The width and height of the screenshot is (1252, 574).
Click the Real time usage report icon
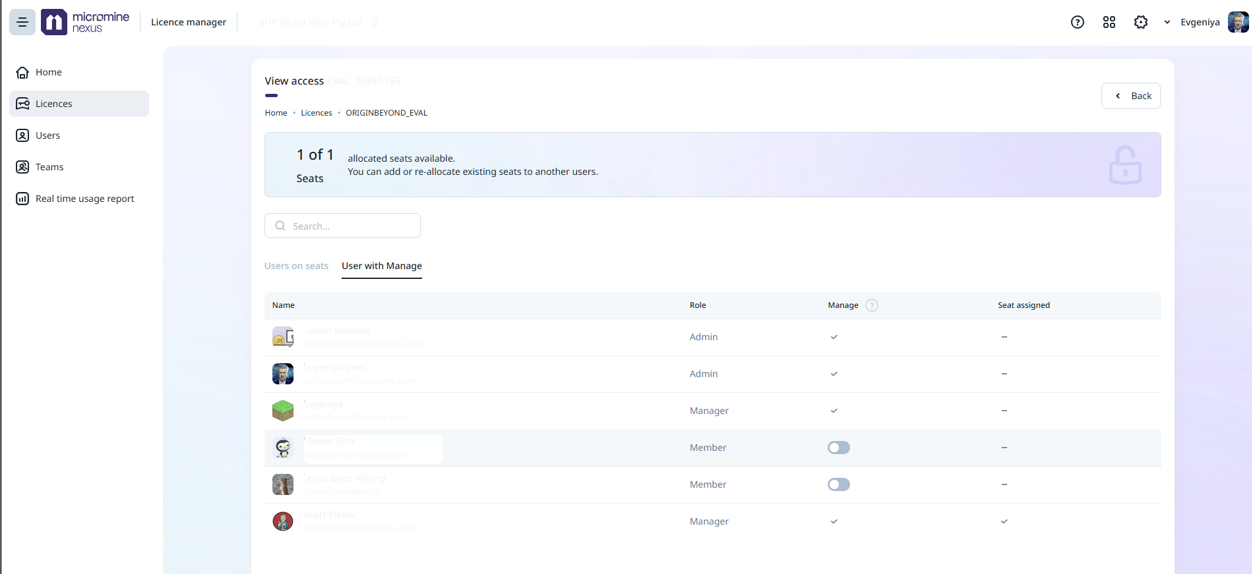click(22, 199)
